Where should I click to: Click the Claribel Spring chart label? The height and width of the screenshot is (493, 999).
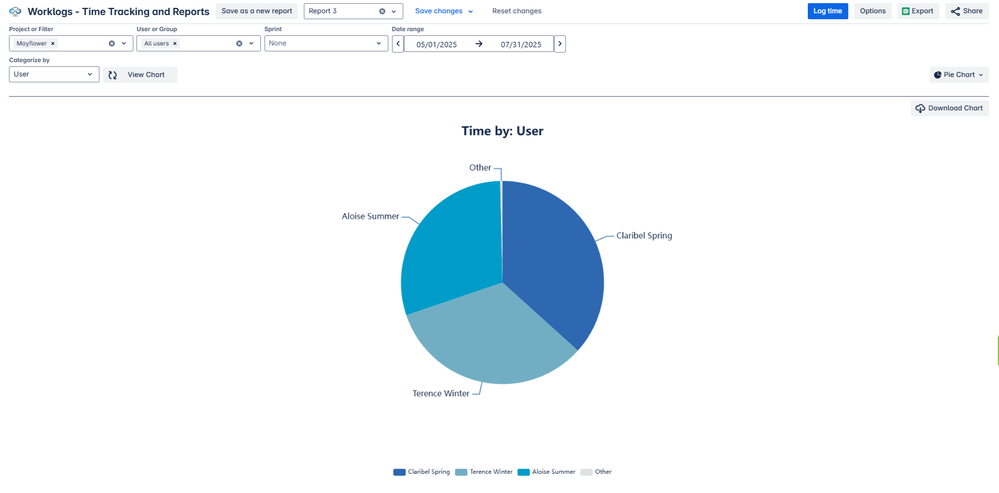click(x=644, y=236)
